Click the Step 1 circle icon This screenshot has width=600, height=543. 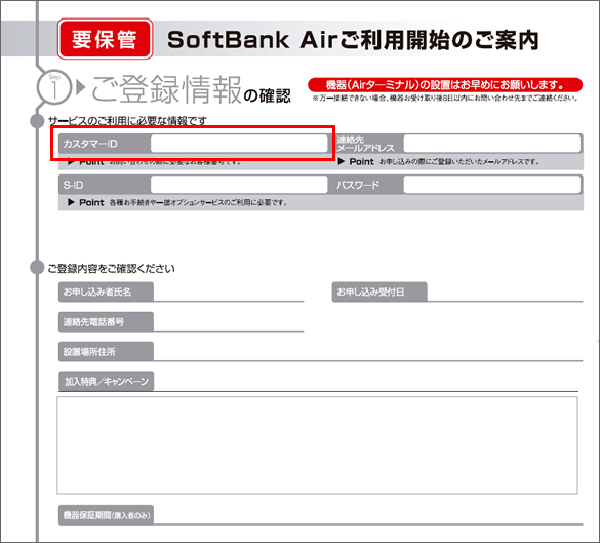pos(54,89)
